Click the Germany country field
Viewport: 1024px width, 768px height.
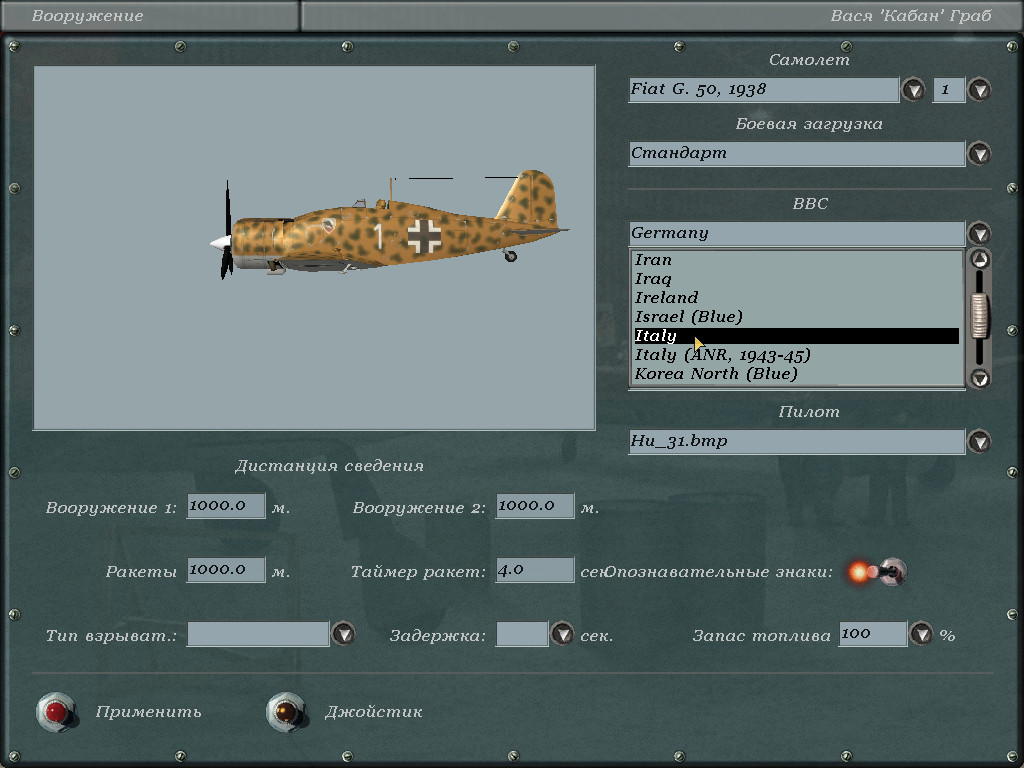tap(797, 233)
